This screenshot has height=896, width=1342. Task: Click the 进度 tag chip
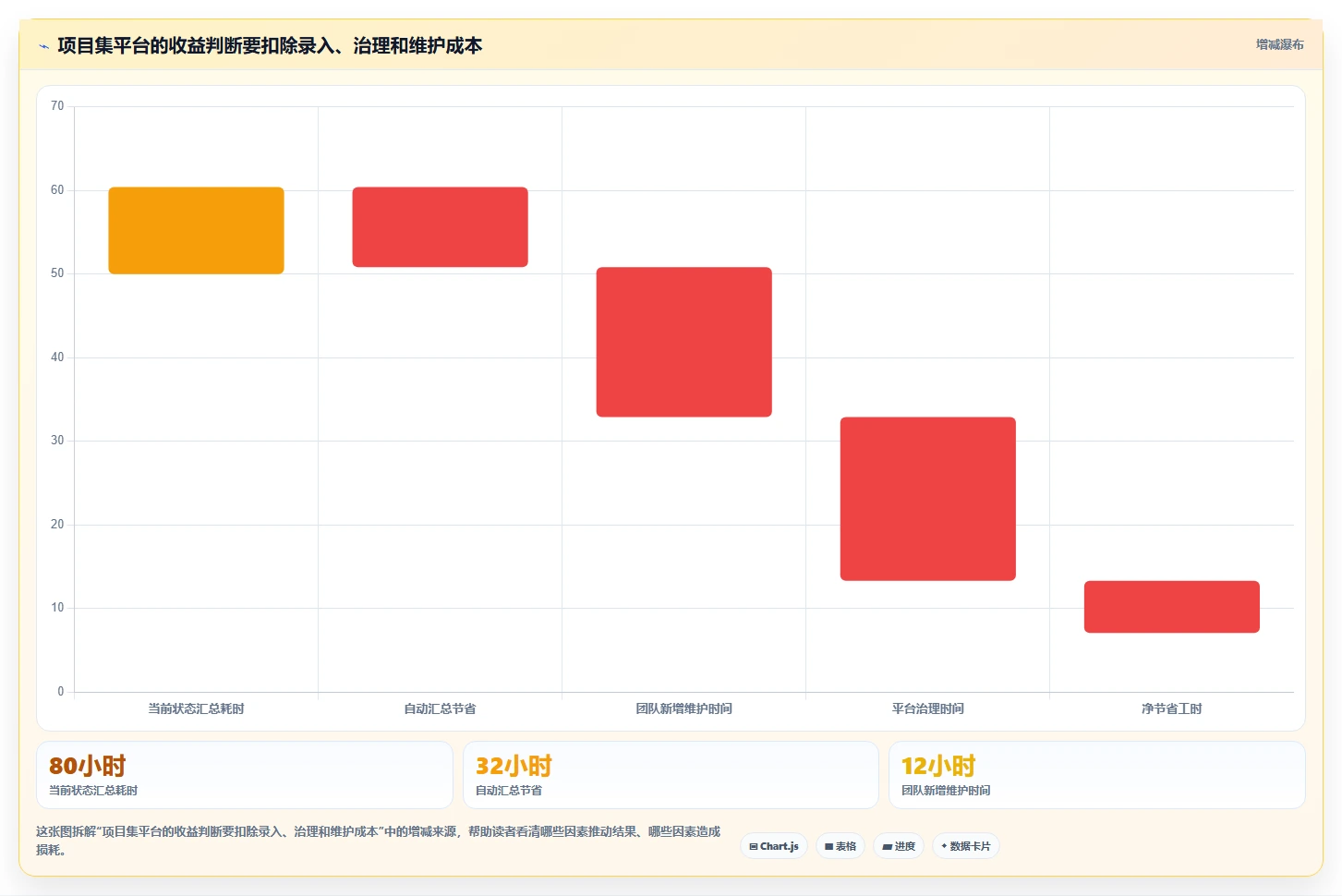899,846
